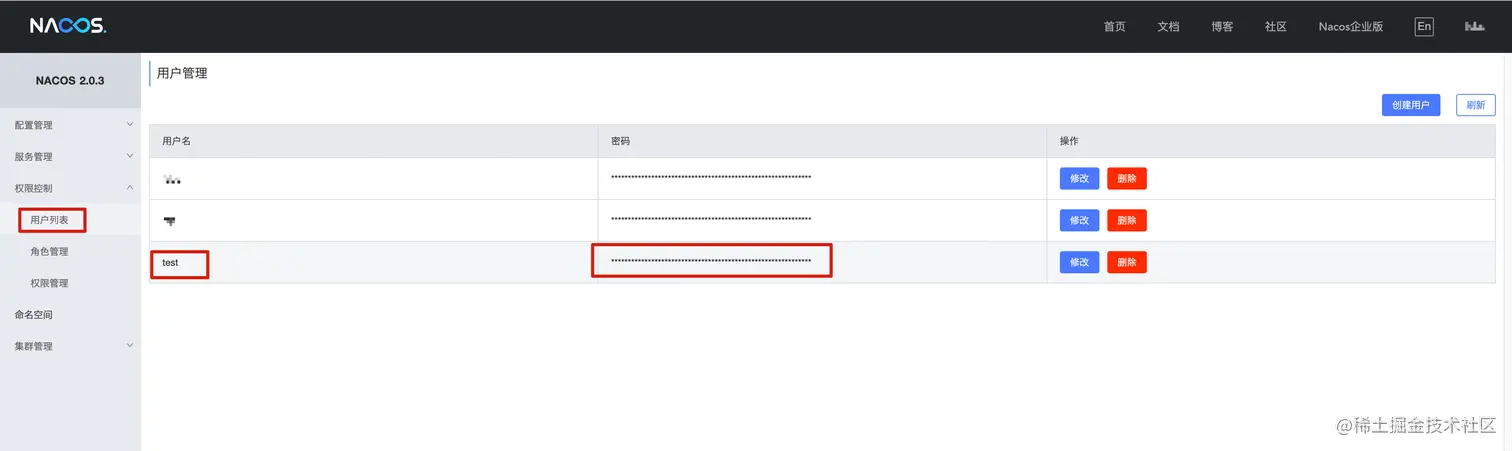Viewport: 1512px width, 451px height.
Task: Select the test username cell
Action: 171,263
